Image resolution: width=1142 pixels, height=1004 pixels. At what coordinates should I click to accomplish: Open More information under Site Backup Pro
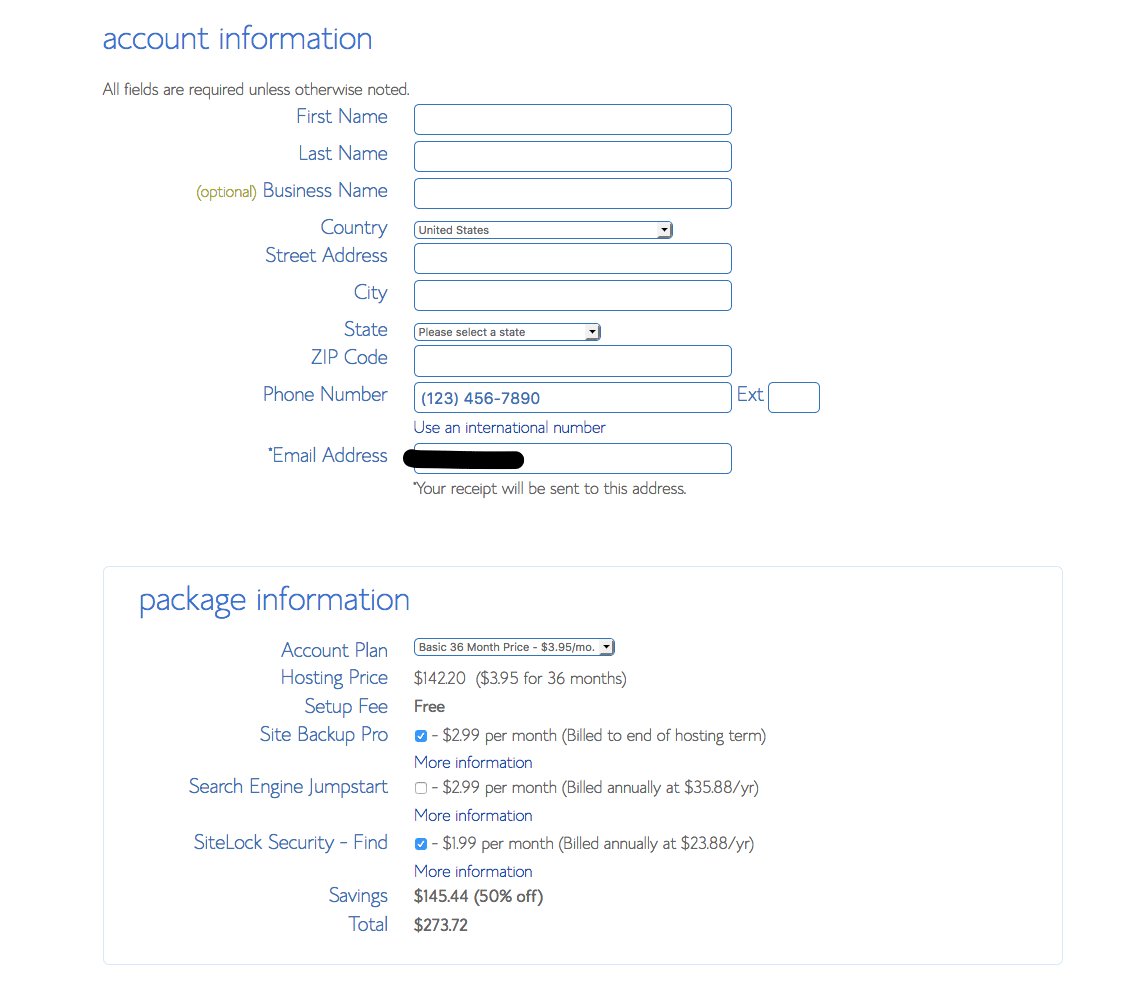[473, 762]
